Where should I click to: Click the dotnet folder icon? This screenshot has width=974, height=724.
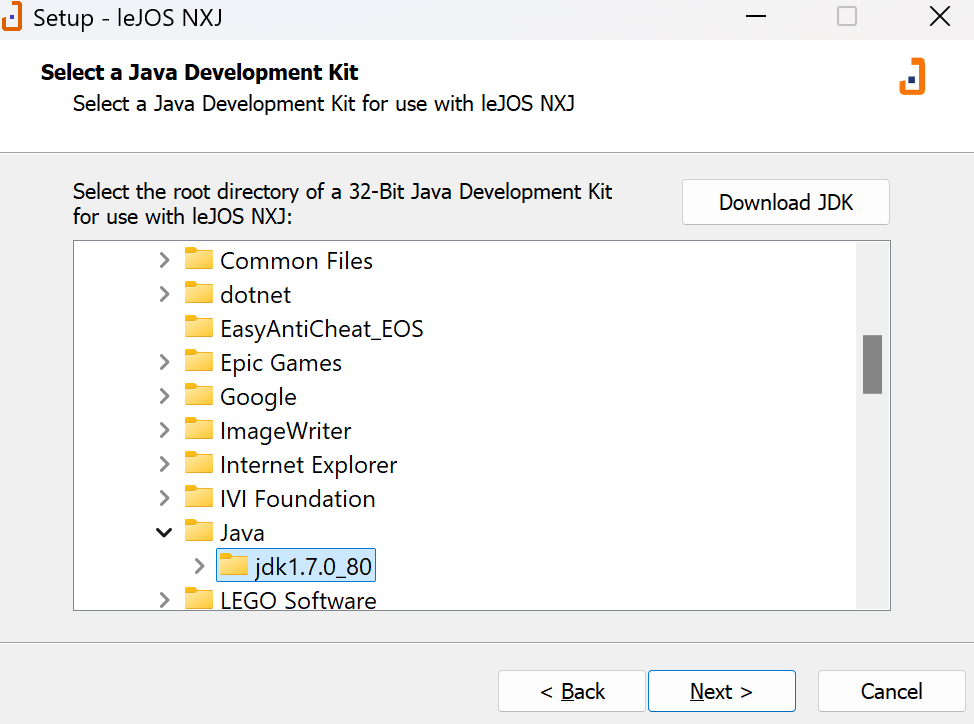[x=199, y=293]
